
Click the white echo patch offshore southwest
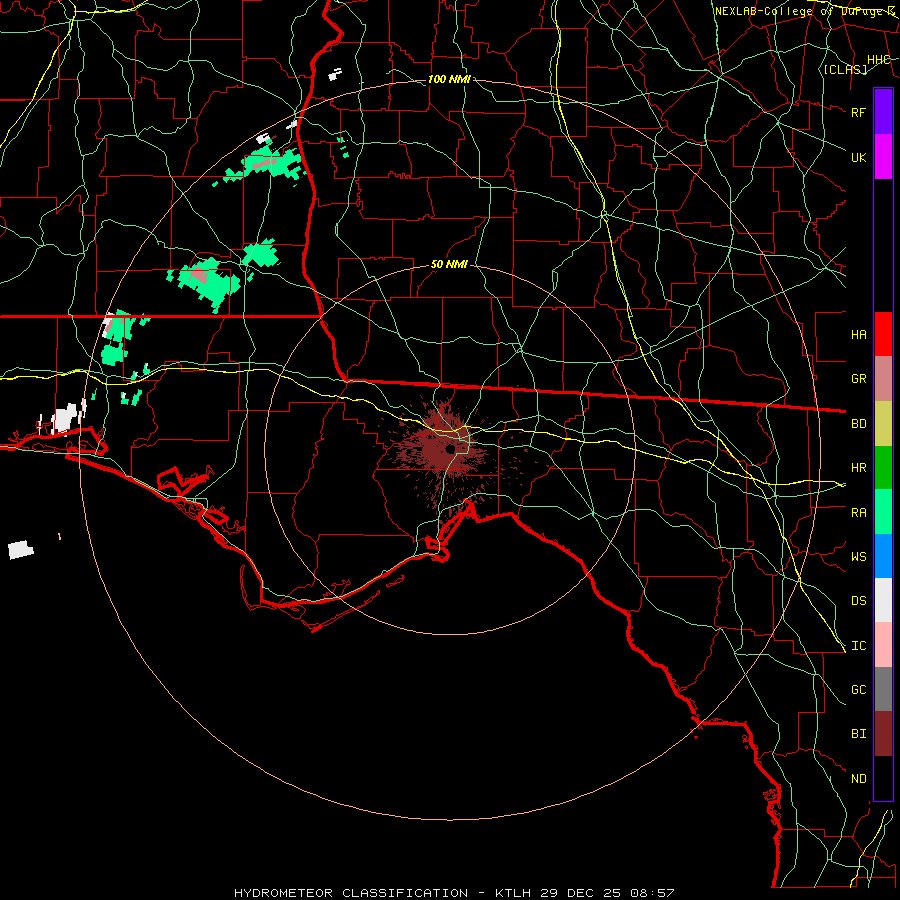point(21,549)
